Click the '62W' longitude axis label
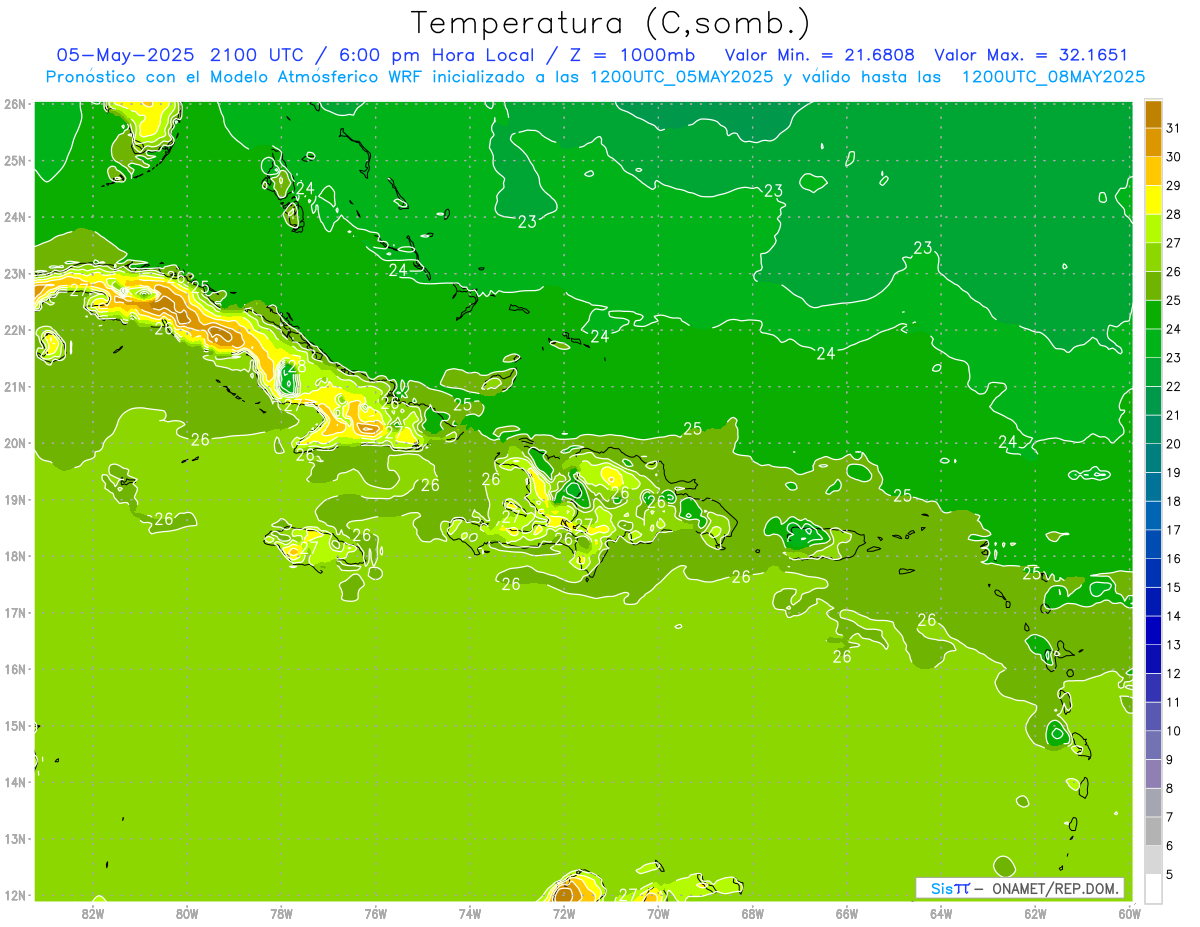 tap(1035, 913)
